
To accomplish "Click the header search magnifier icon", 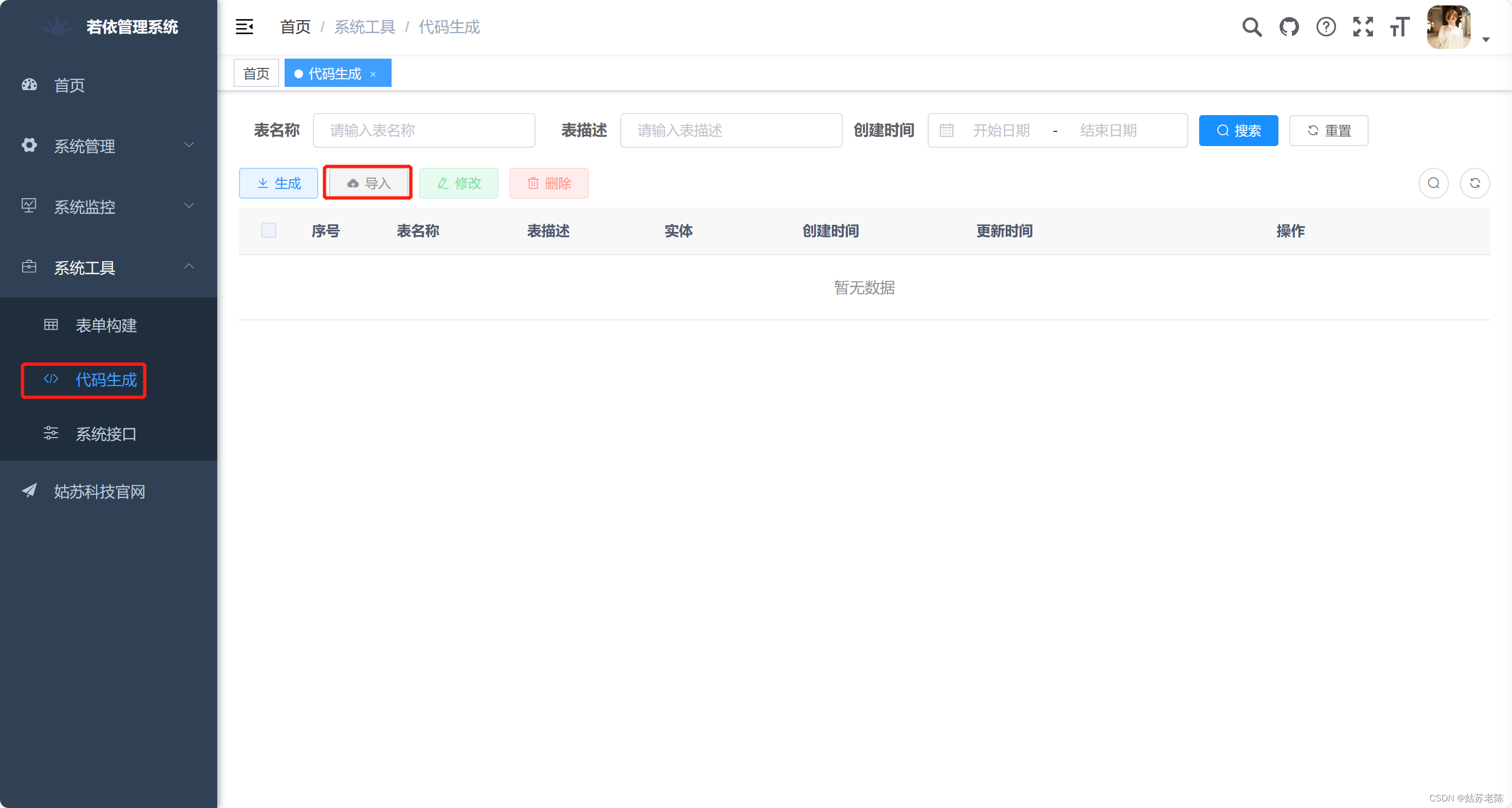I will pos(1251,27).
